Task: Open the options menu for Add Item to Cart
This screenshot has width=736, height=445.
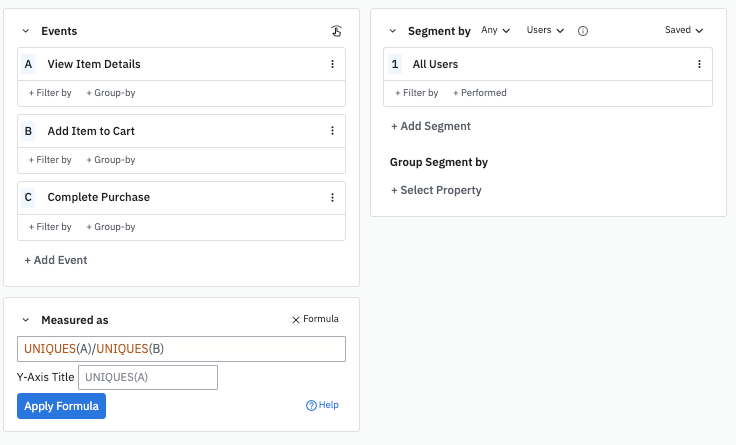Action: (332, 131)
